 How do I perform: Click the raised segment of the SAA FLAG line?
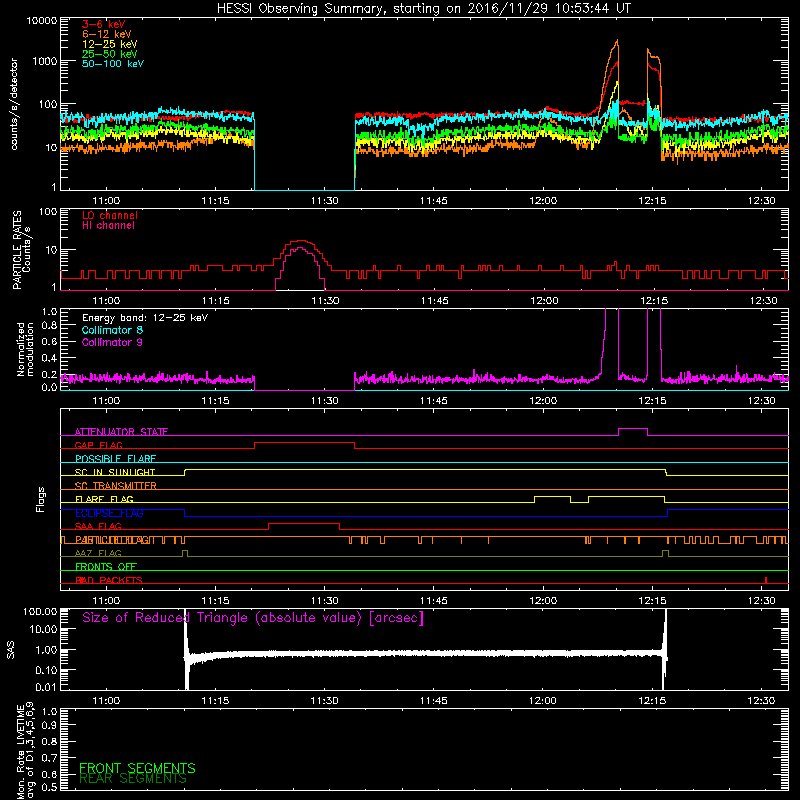click(x=304, y=523)
